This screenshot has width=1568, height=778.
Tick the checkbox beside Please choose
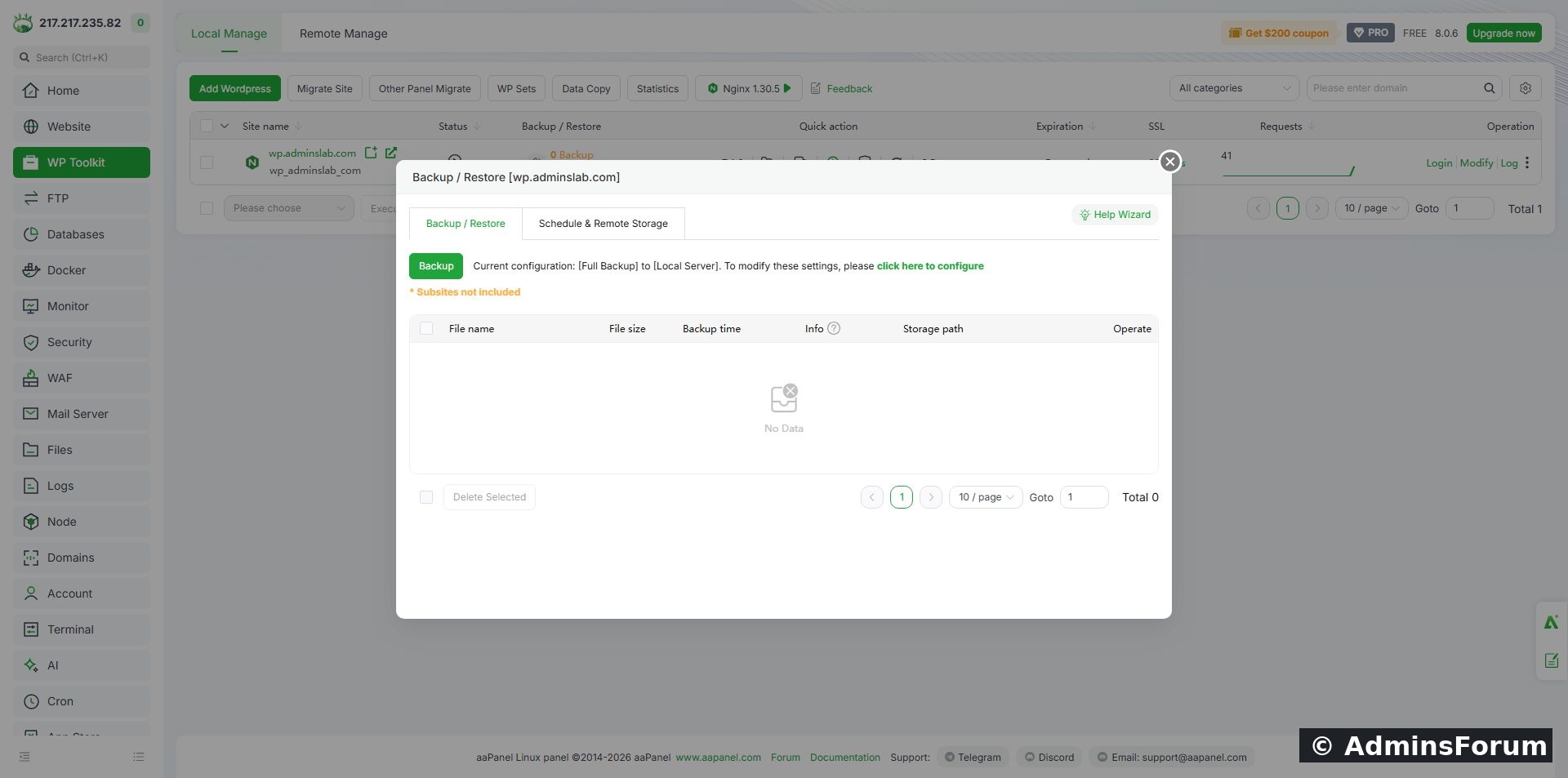point(207,208)
